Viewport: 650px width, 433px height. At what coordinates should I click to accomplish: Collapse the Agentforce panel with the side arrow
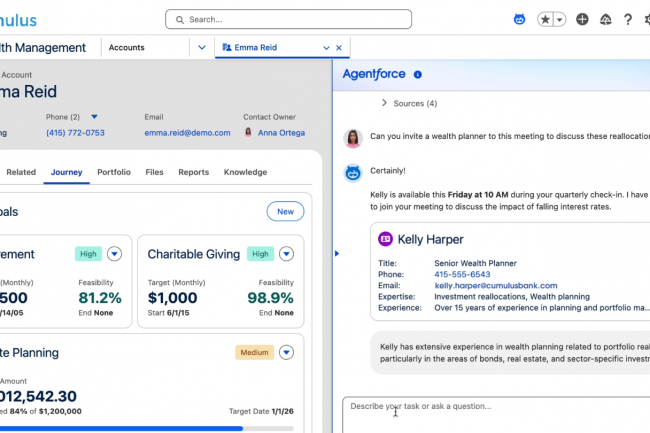tap(337, 253)
